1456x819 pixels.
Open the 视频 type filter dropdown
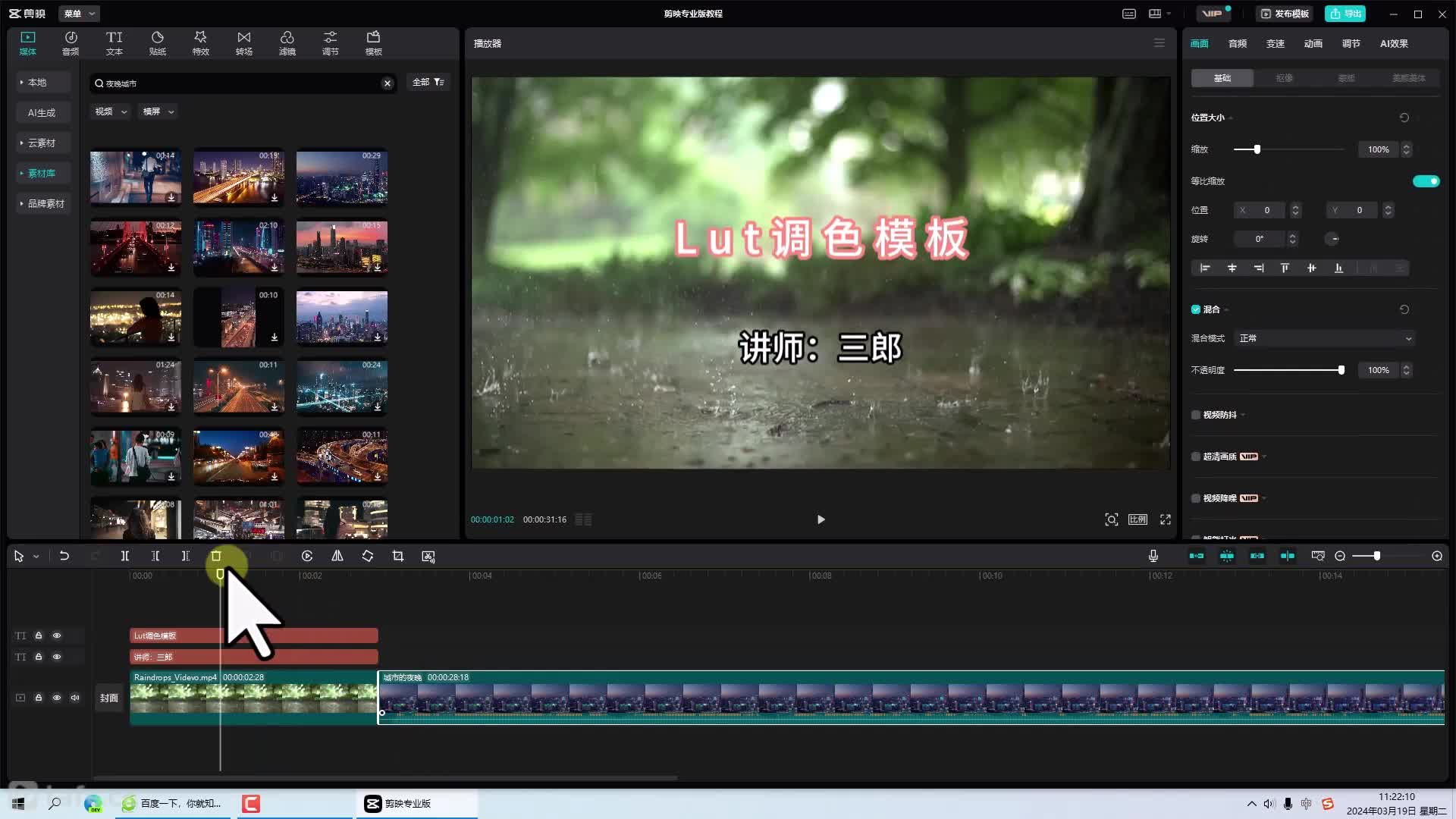coord(111,111)
